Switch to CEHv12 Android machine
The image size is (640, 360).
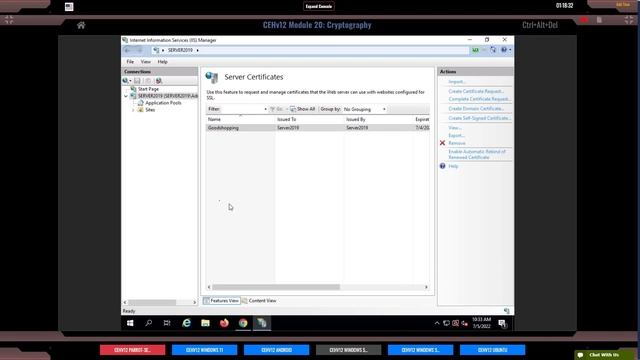276,350
